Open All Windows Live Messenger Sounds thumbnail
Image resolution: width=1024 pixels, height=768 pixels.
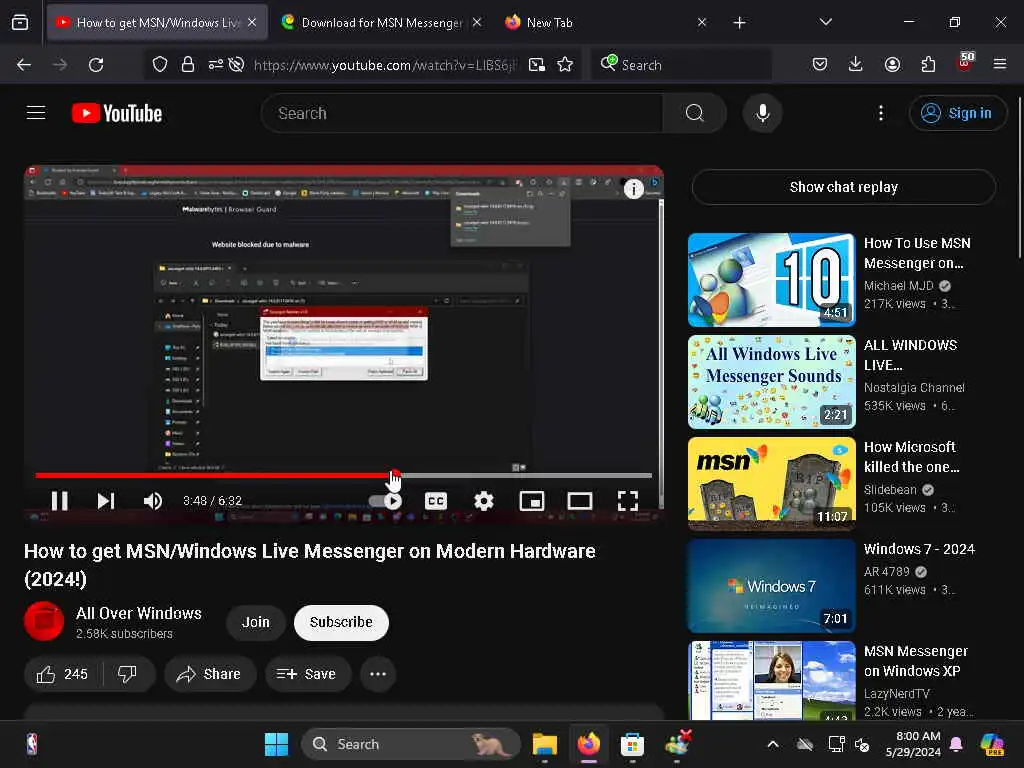click(771, 382)
